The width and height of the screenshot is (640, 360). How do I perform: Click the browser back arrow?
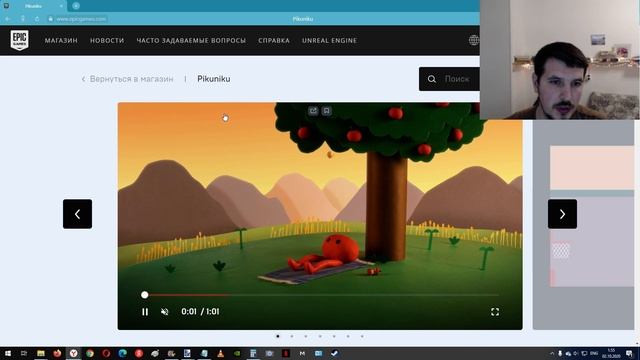click(8, 19)
